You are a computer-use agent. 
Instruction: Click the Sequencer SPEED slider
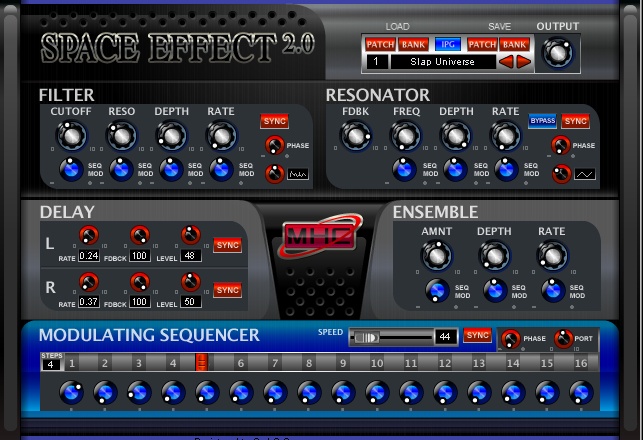tap(390, 337)
